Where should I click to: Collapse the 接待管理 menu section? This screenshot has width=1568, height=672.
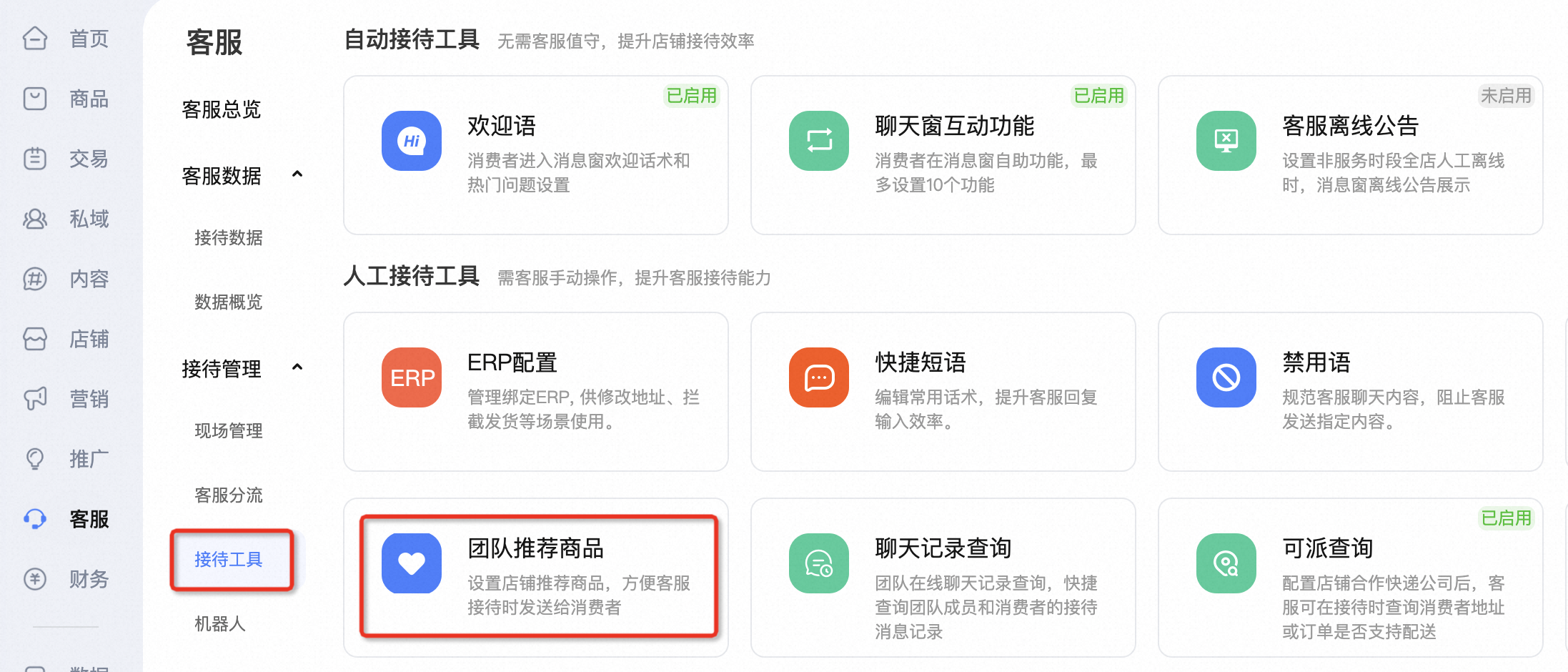(297, 367)
